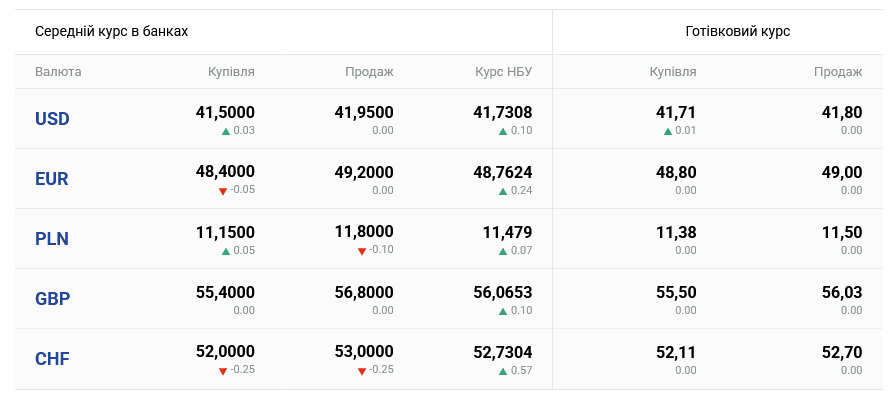Click the green arrow under EUR NBU rate

[x=503, y=191]
